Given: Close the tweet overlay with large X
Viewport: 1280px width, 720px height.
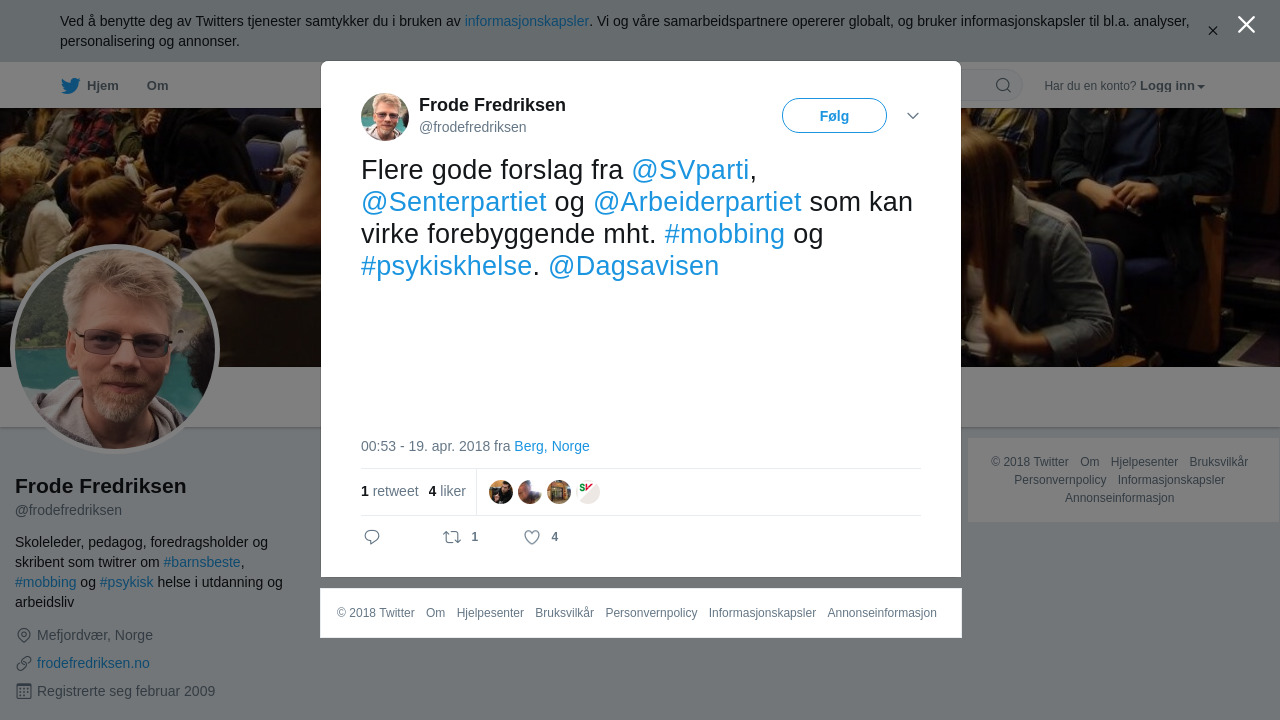Looking at the screenshot, I should 1246,24.
